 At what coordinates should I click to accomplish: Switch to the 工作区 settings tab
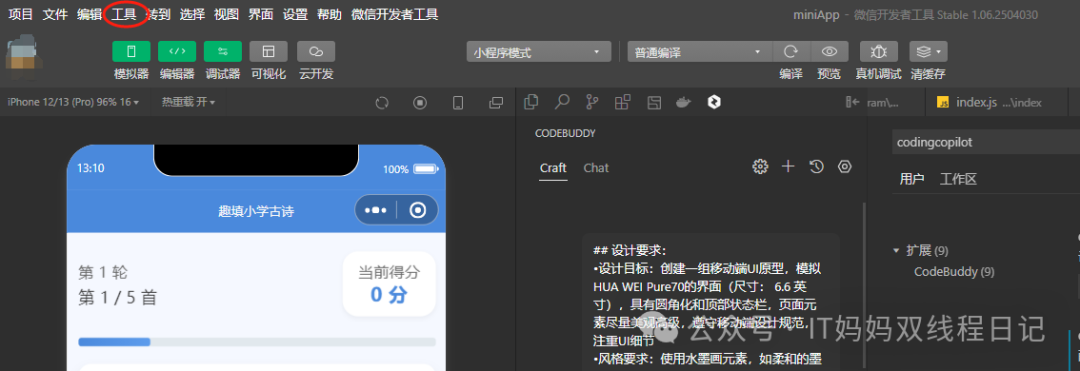958,180
